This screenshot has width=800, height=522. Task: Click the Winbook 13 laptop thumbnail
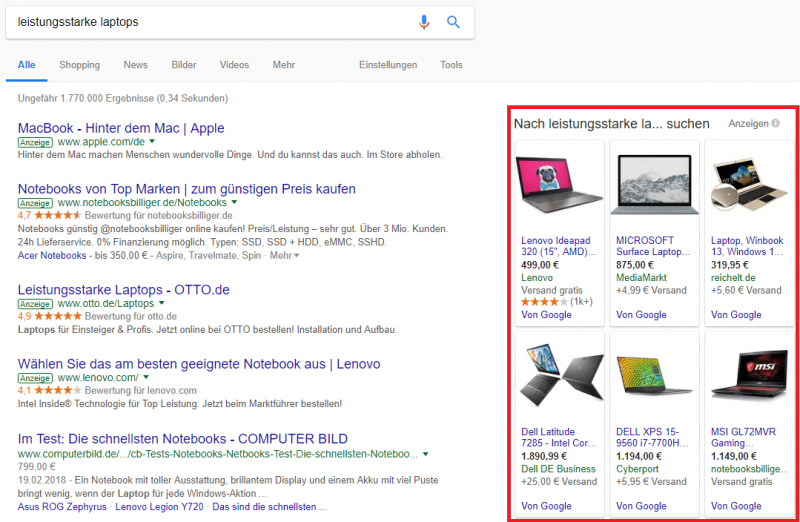[x=749, y=185]
